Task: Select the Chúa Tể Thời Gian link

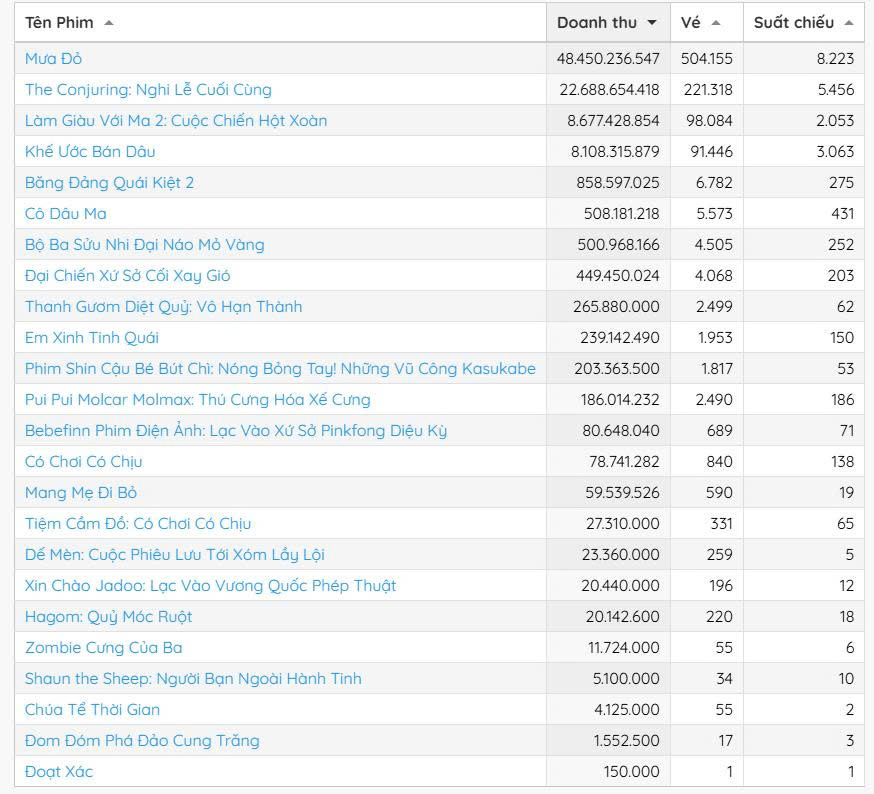Action: click(x=92, y=710)
